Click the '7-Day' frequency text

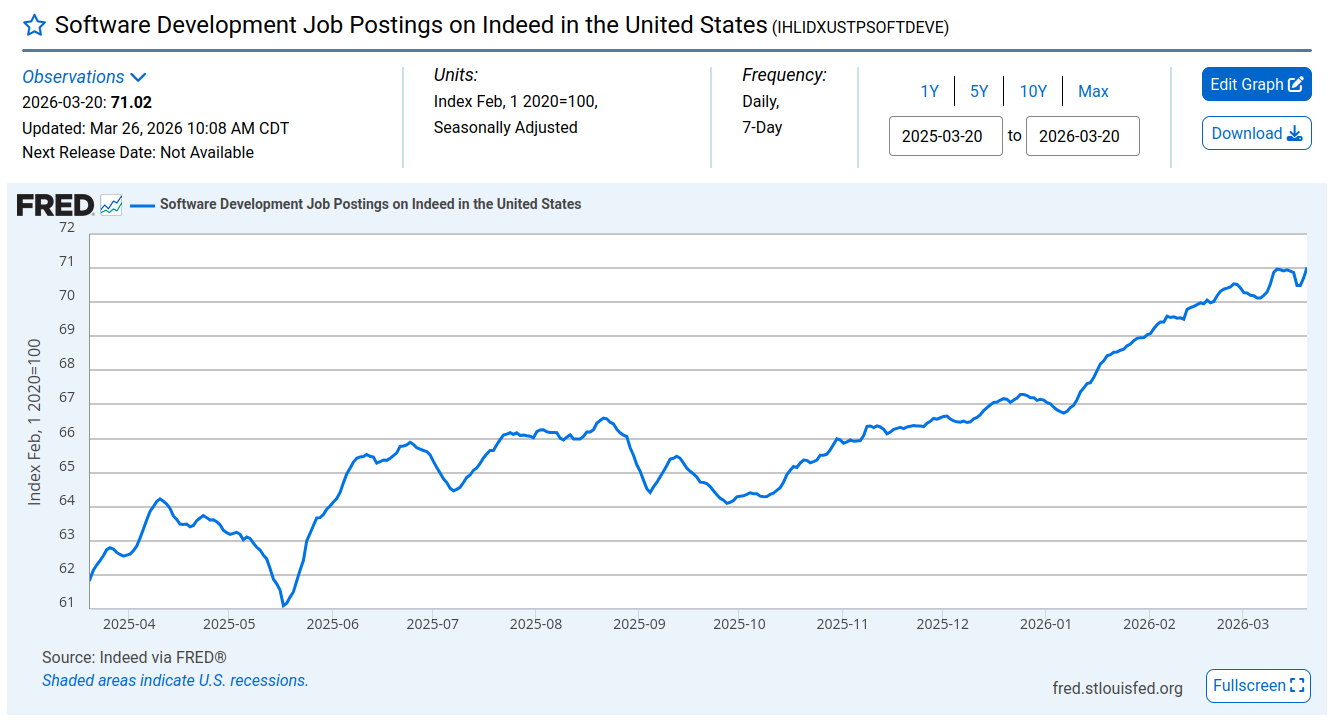click(x=762, y=127)
